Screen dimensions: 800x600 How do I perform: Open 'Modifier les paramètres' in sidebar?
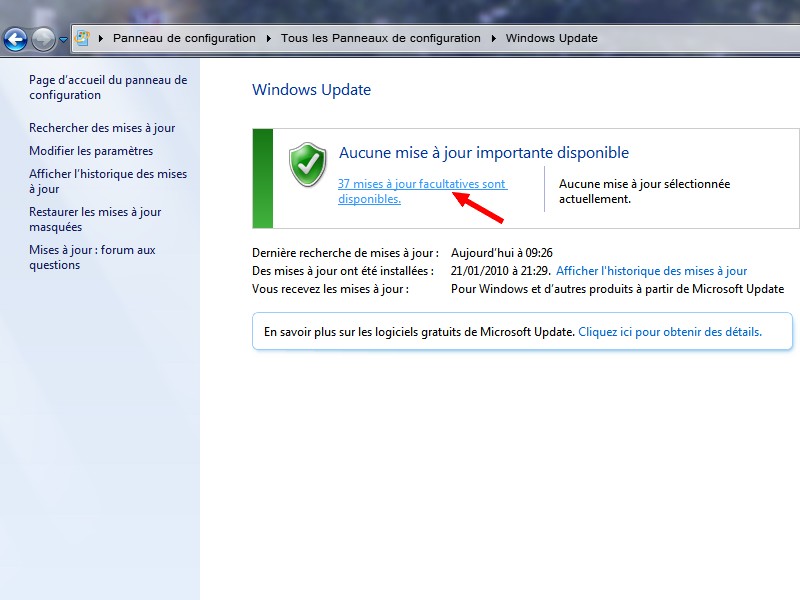(91, 151)
